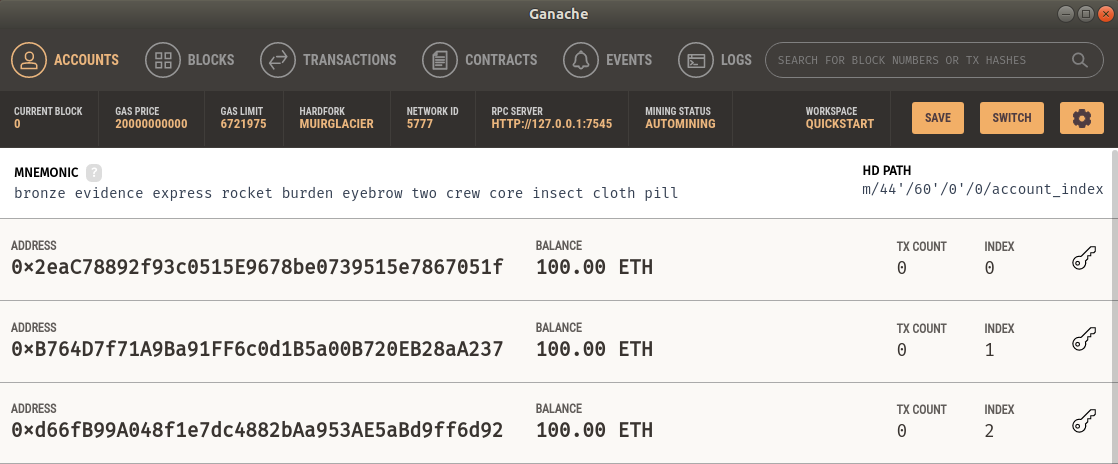Click the Switch workspace button
This screenshot has height=464, width=1118.
(1012, 118)
